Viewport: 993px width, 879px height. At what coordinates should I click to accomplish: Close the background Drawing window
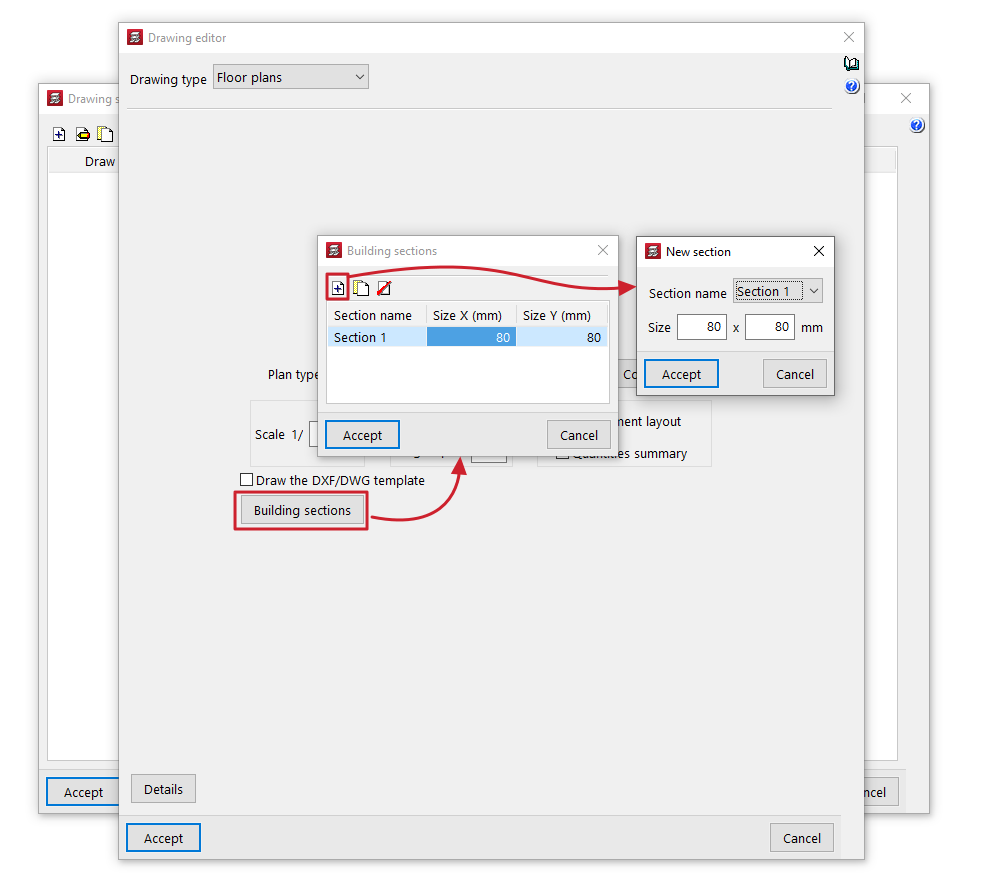coord(906,98)
